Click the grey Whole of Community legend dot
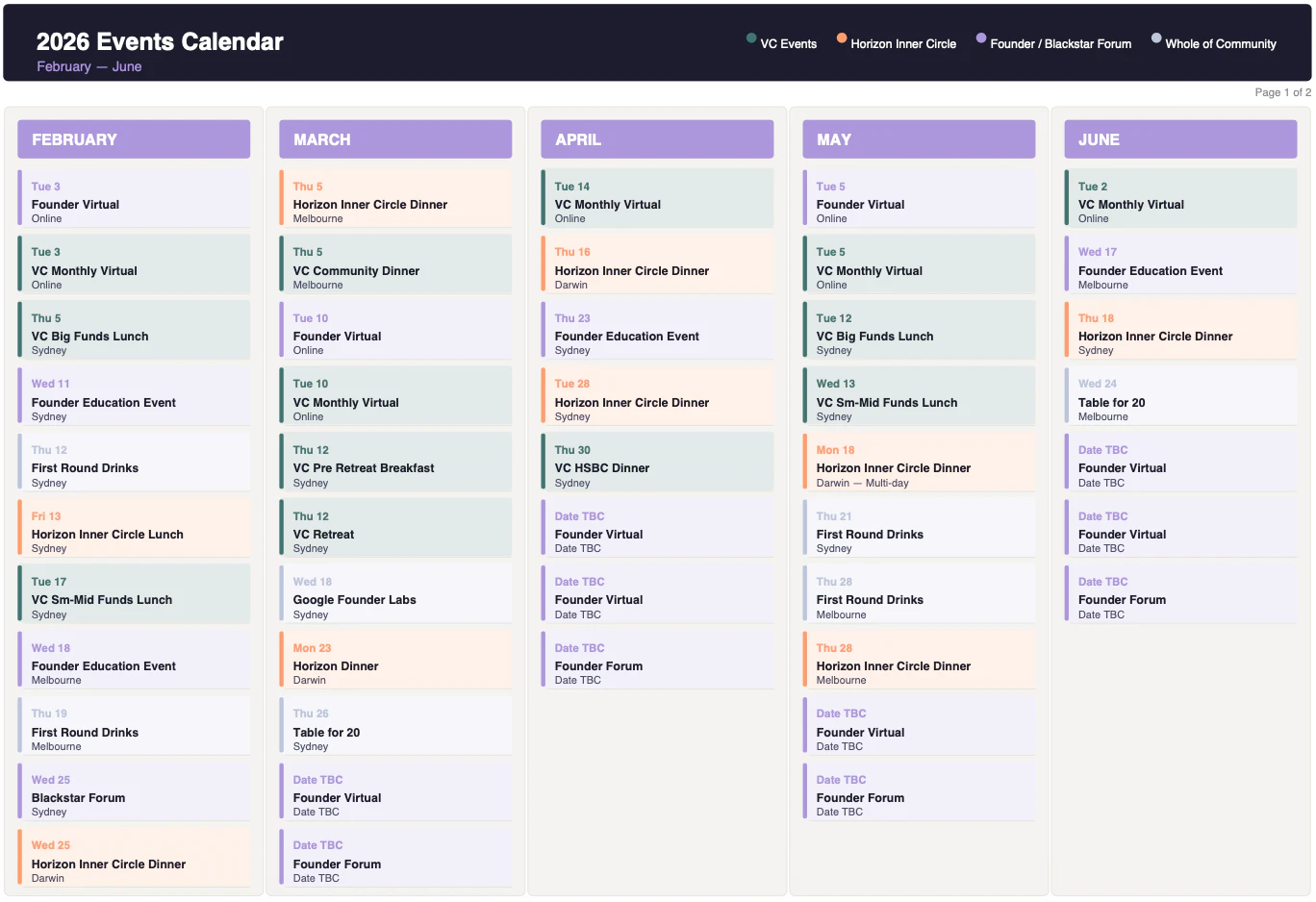Screen dimensions: 1316x902 coord(1156,38)
